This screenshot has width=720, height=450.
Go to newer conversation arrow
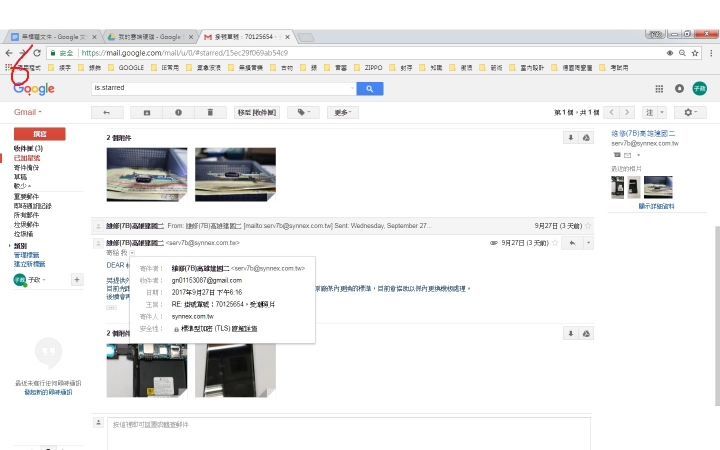[x=611, y=112]
